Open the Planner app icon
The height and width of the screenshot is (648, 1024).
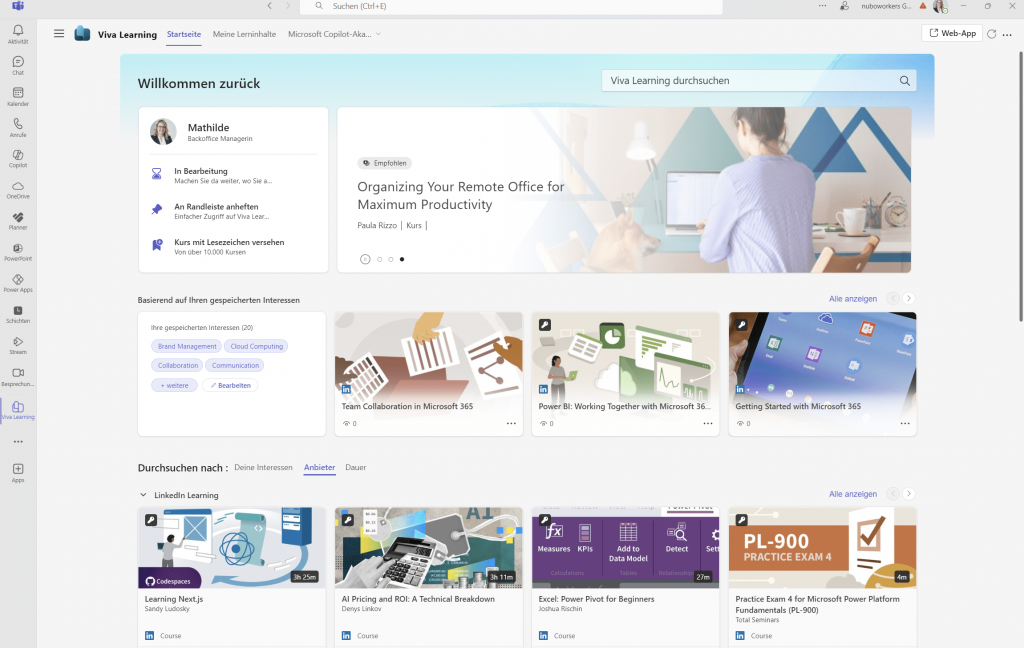[x=18, y=221]
